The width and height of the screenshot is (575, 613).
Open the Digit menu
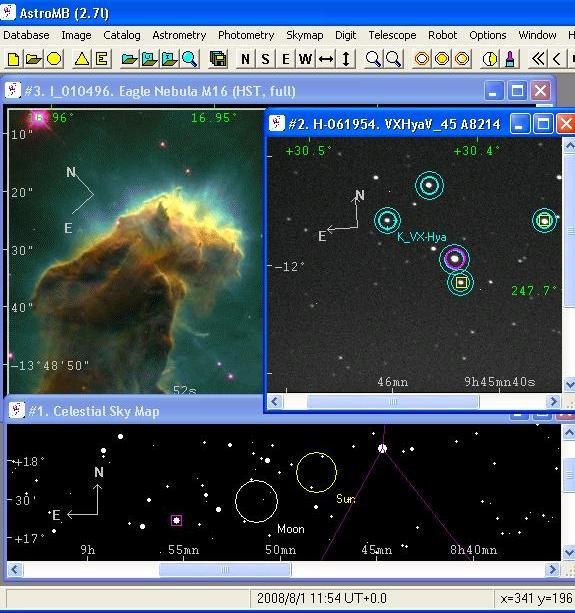click(346, 35)
